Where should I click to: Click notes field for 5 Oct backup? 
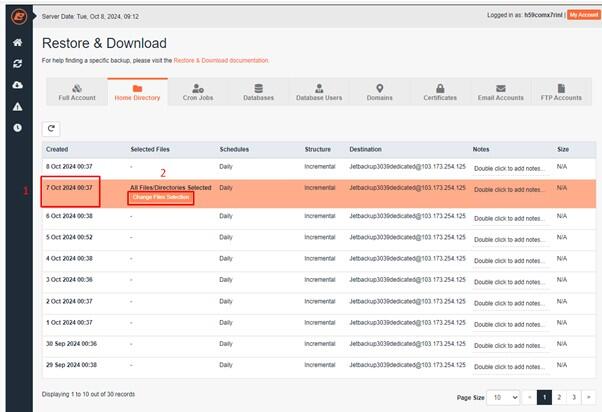pos(510,240)
